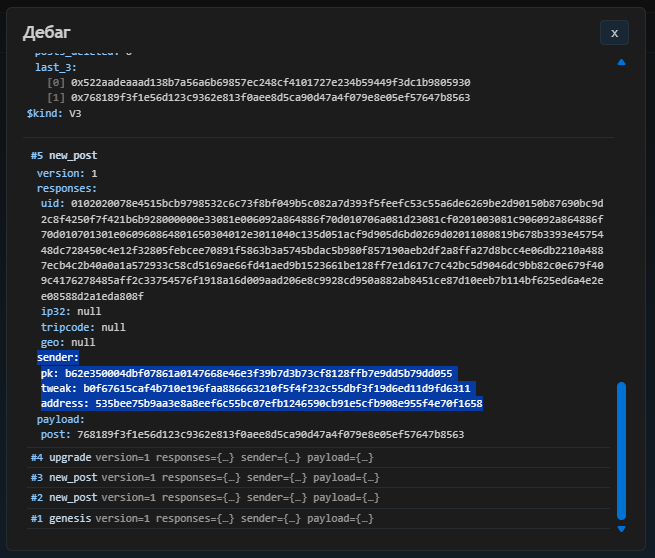Click the scrollbar up arrow

click(621, 62)
